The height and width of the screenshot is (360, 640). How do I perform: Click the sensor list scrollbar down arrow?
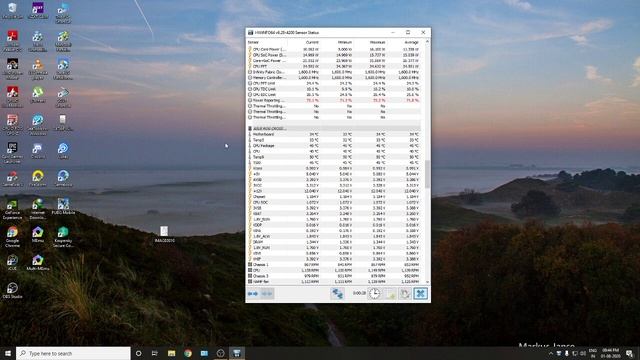(x=427, y=282)
